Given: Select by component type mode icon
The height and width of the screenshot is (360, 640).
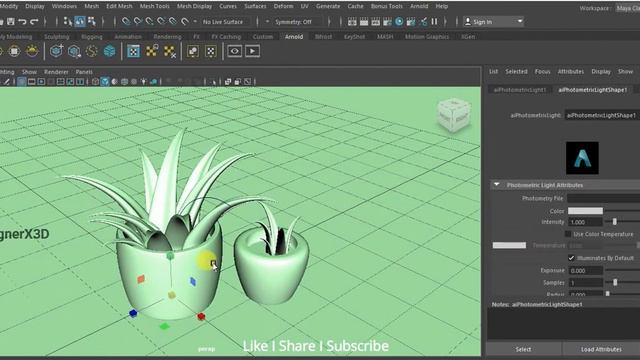Looking at the screenshot, I should pos(92,22).
